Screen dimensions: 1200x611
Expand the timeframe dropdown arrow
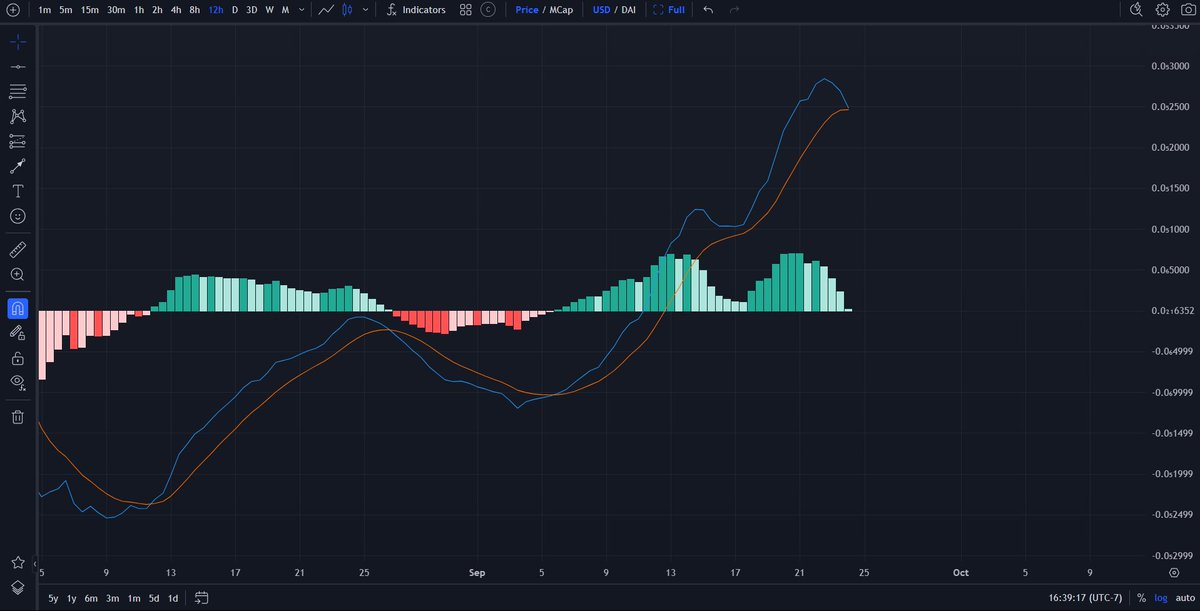(x=302, y=10)
